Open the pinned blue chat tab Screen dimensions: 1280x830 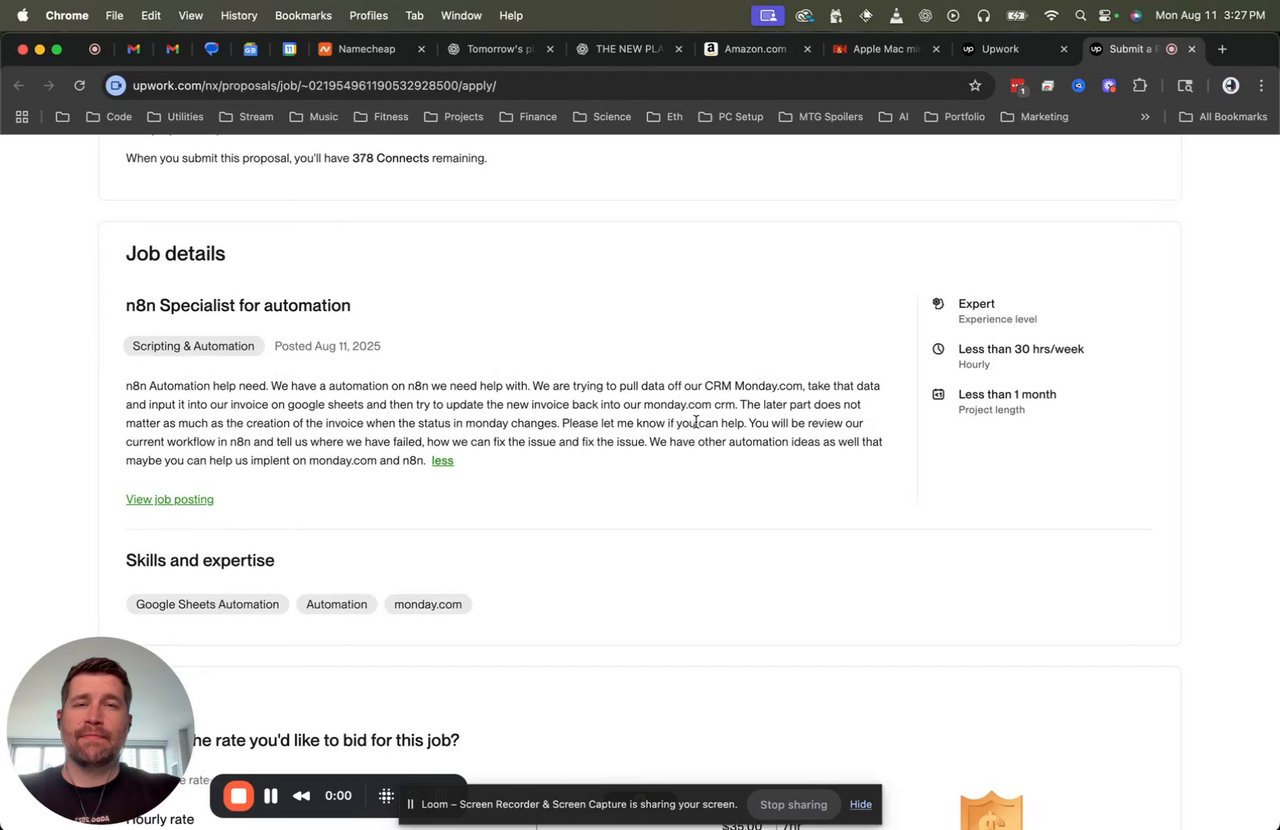click(x=211, y=49)
